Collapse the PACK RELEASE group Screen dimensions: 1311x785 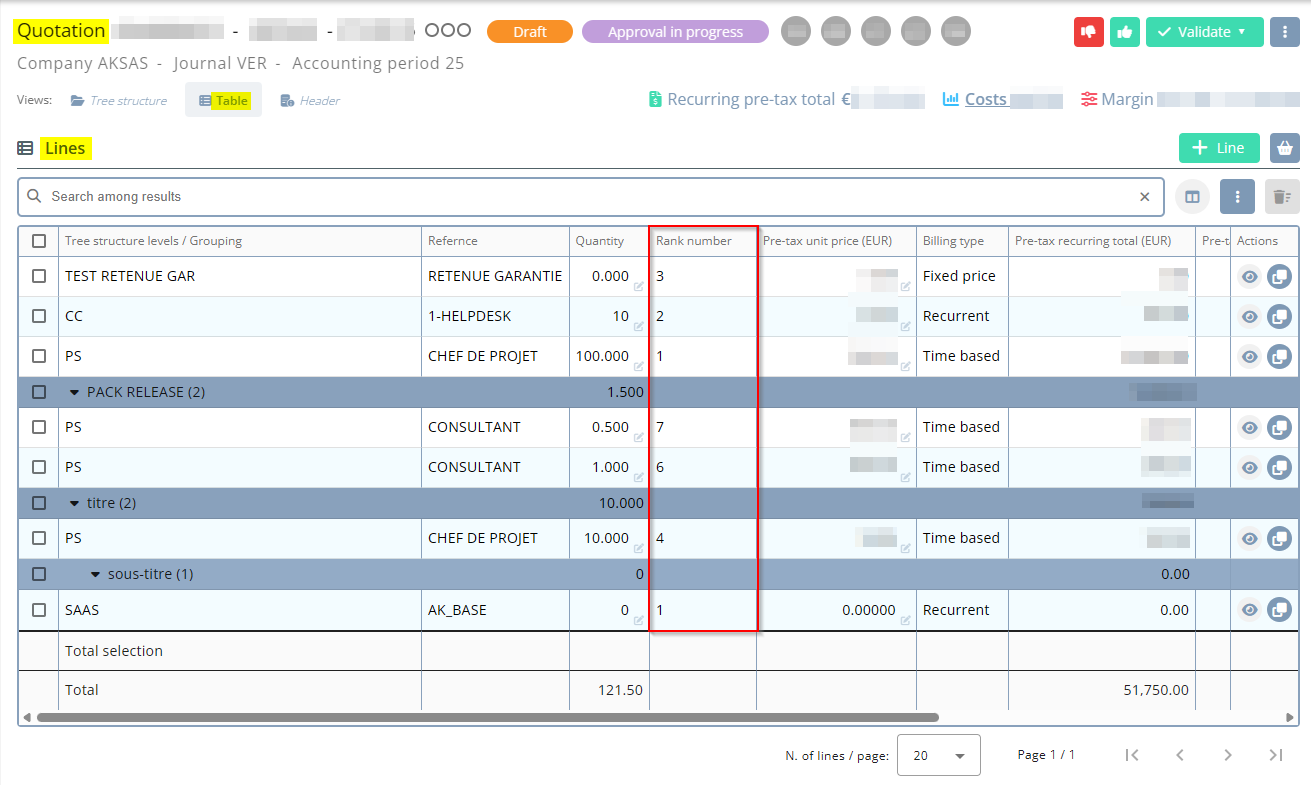click(x=74, y=392)
